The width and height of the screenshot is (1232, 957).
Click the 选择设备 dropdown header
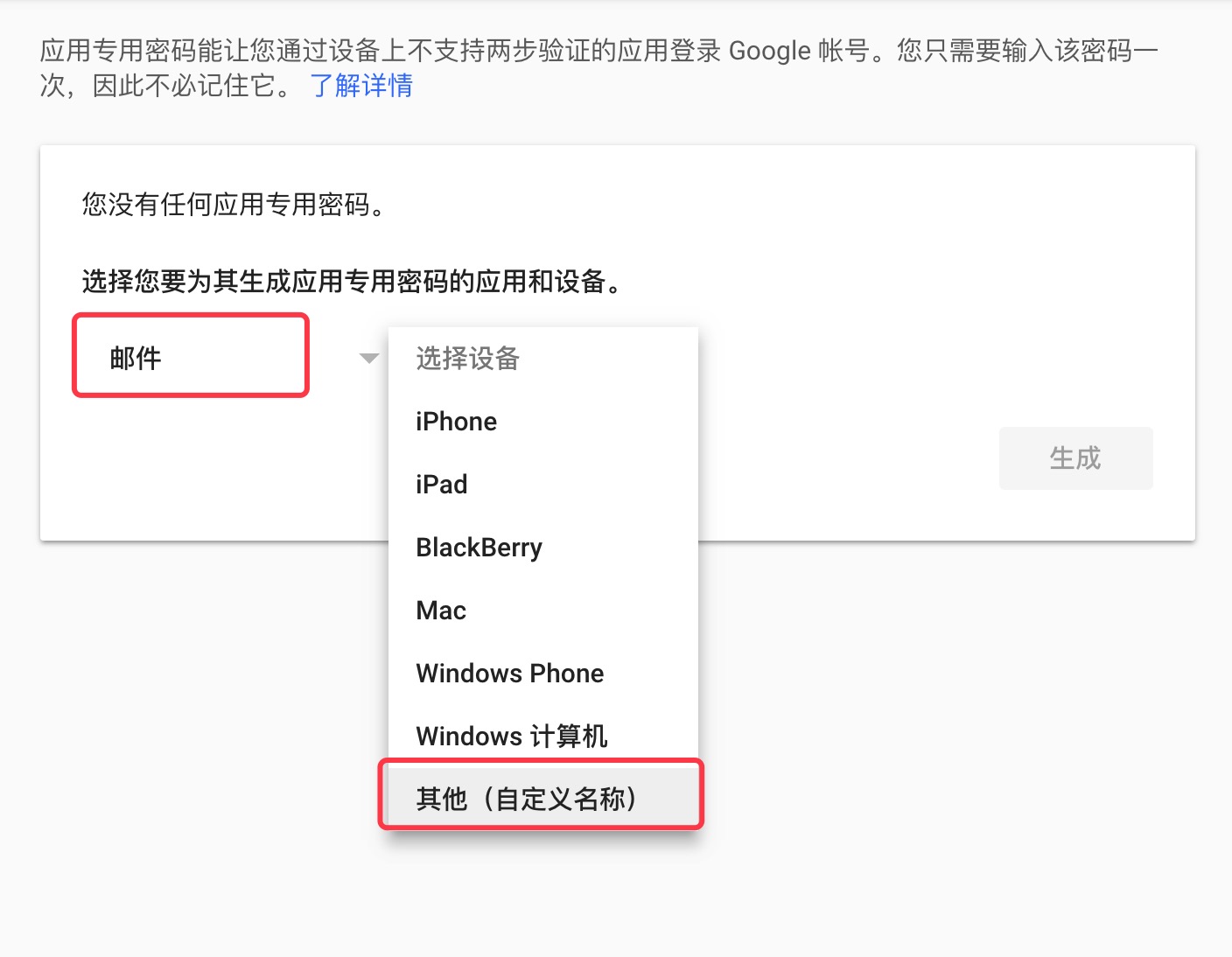tap(468, 358)
